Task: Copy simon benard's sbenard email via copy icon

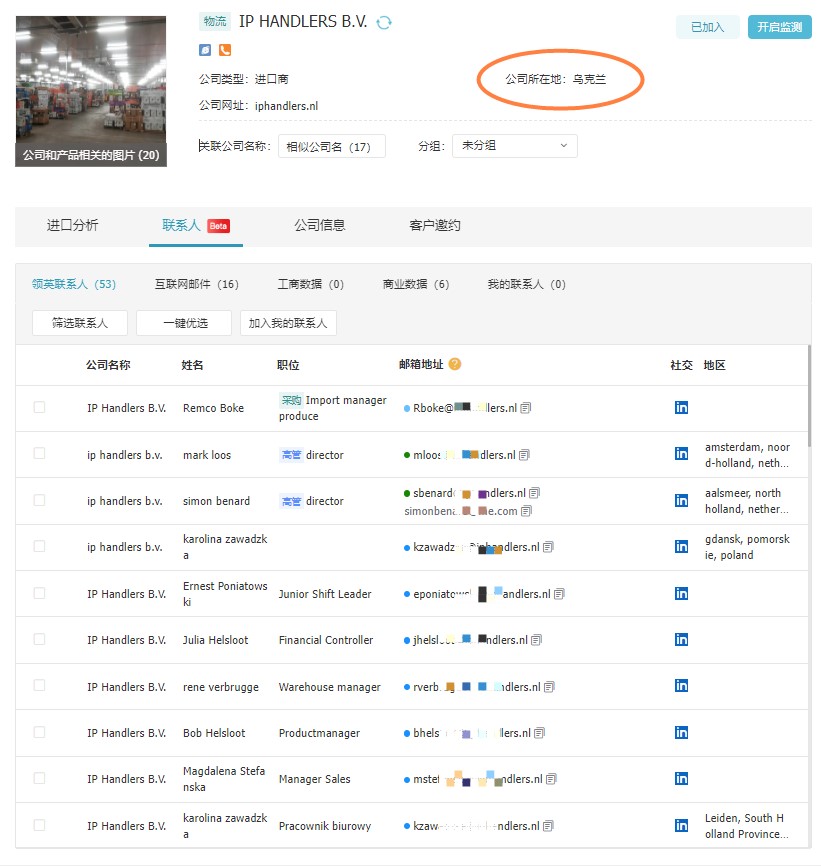Action: point(534,493)
